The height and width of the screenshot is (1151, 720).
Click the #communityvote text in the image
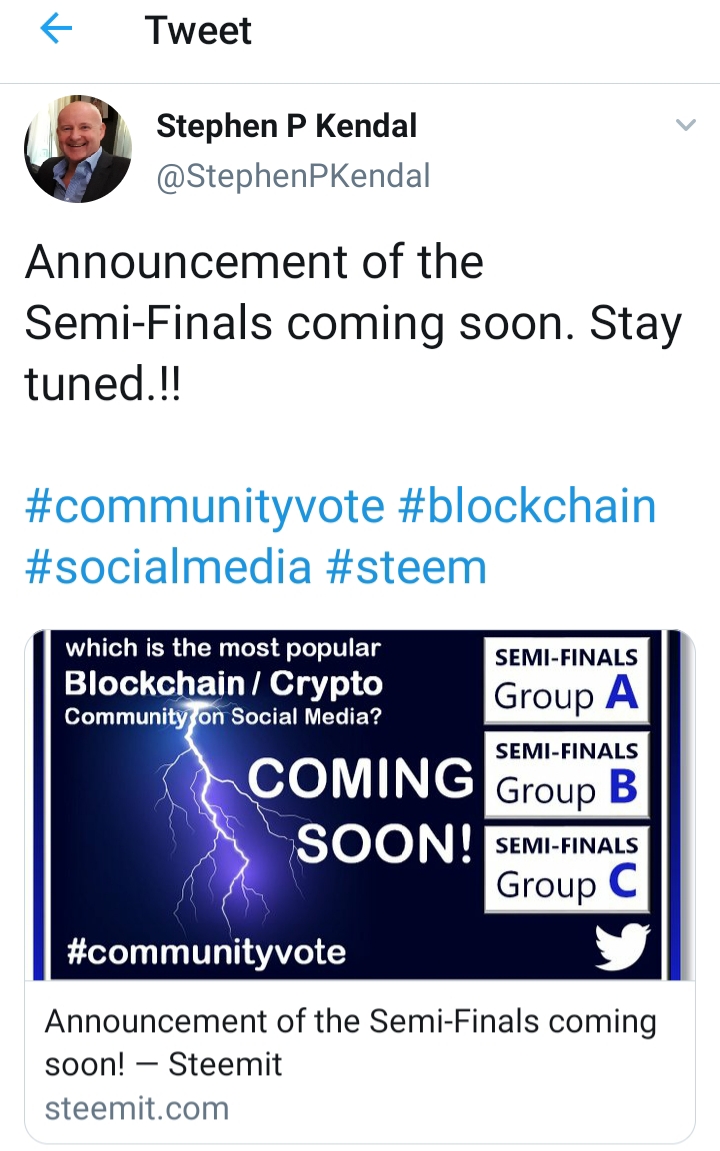pos(206,953)
